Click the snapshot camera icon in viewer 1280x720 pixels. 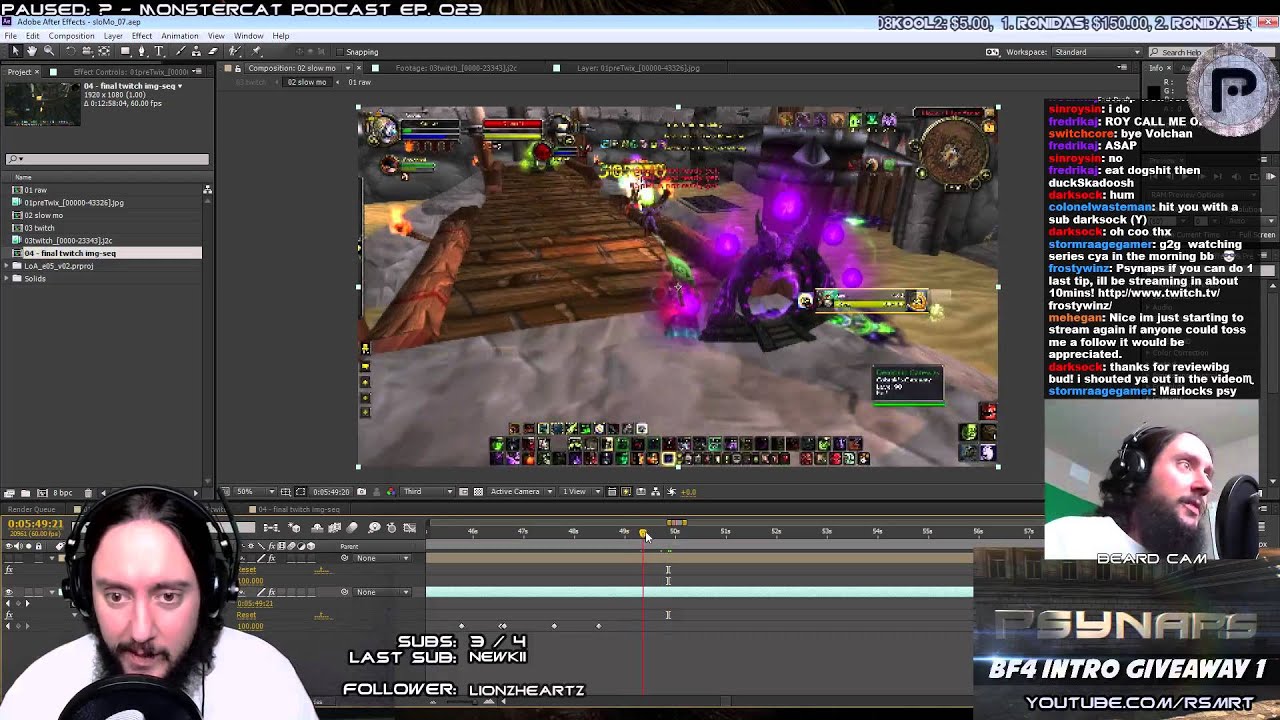(x=361, y=492)
